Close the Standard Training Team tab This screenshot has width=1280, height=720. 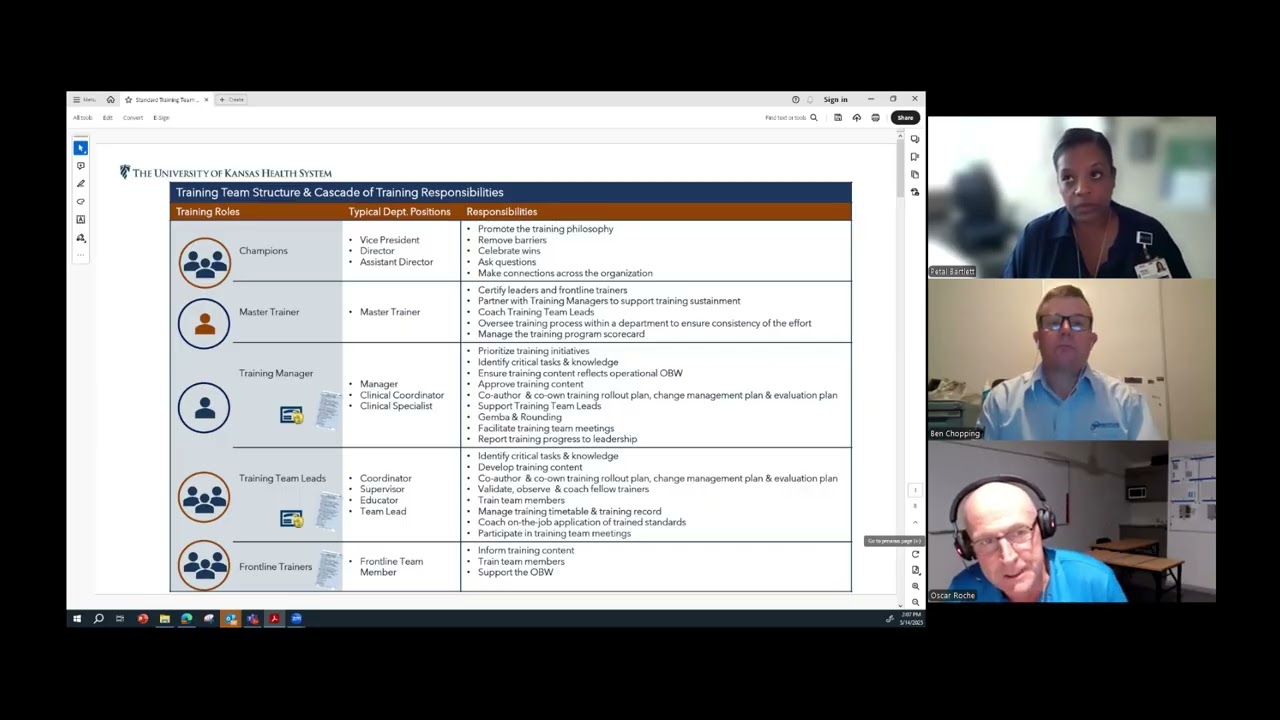(206, 100)
